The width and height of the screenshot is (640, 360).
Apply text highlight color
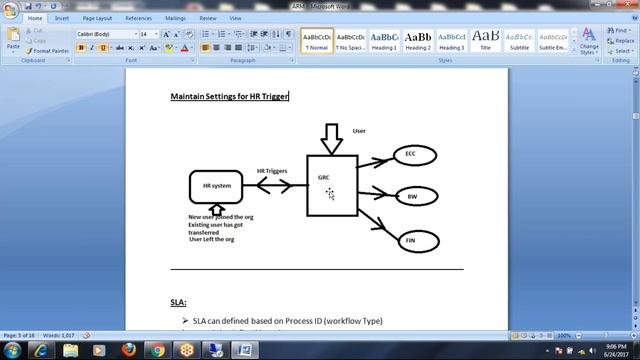point(168,48)
